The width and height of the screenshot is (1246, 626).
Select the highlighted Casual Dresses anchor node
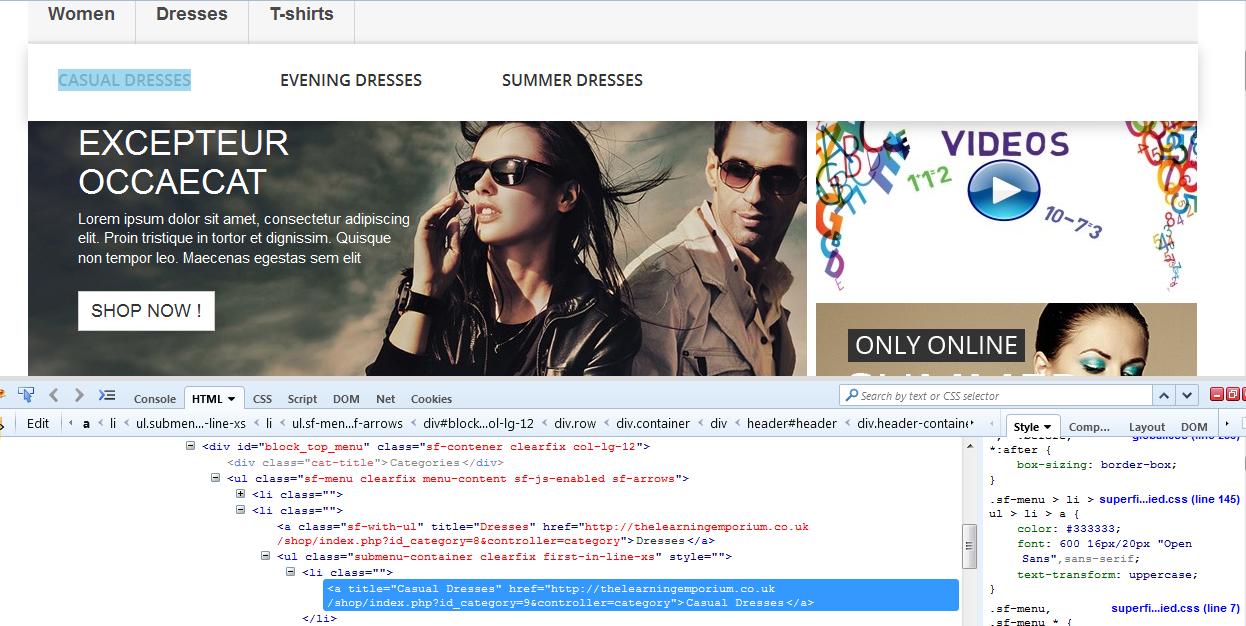tap(641, 595)
